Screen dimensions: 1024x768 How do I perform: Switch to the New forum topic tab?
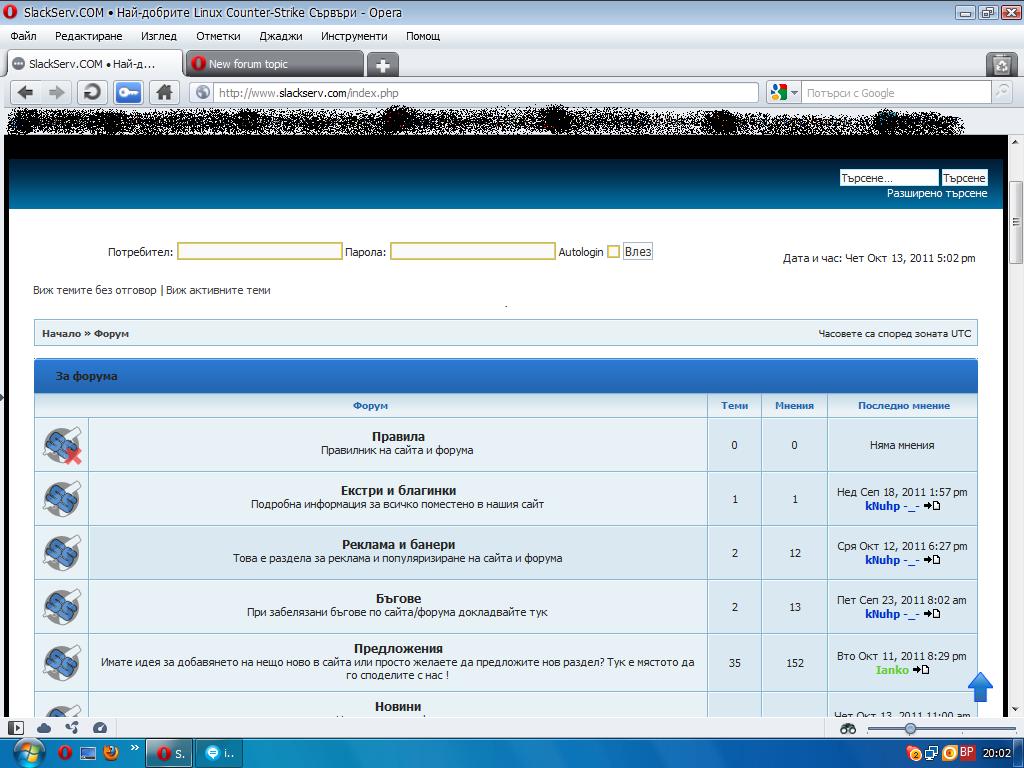(x=273, y=64)
